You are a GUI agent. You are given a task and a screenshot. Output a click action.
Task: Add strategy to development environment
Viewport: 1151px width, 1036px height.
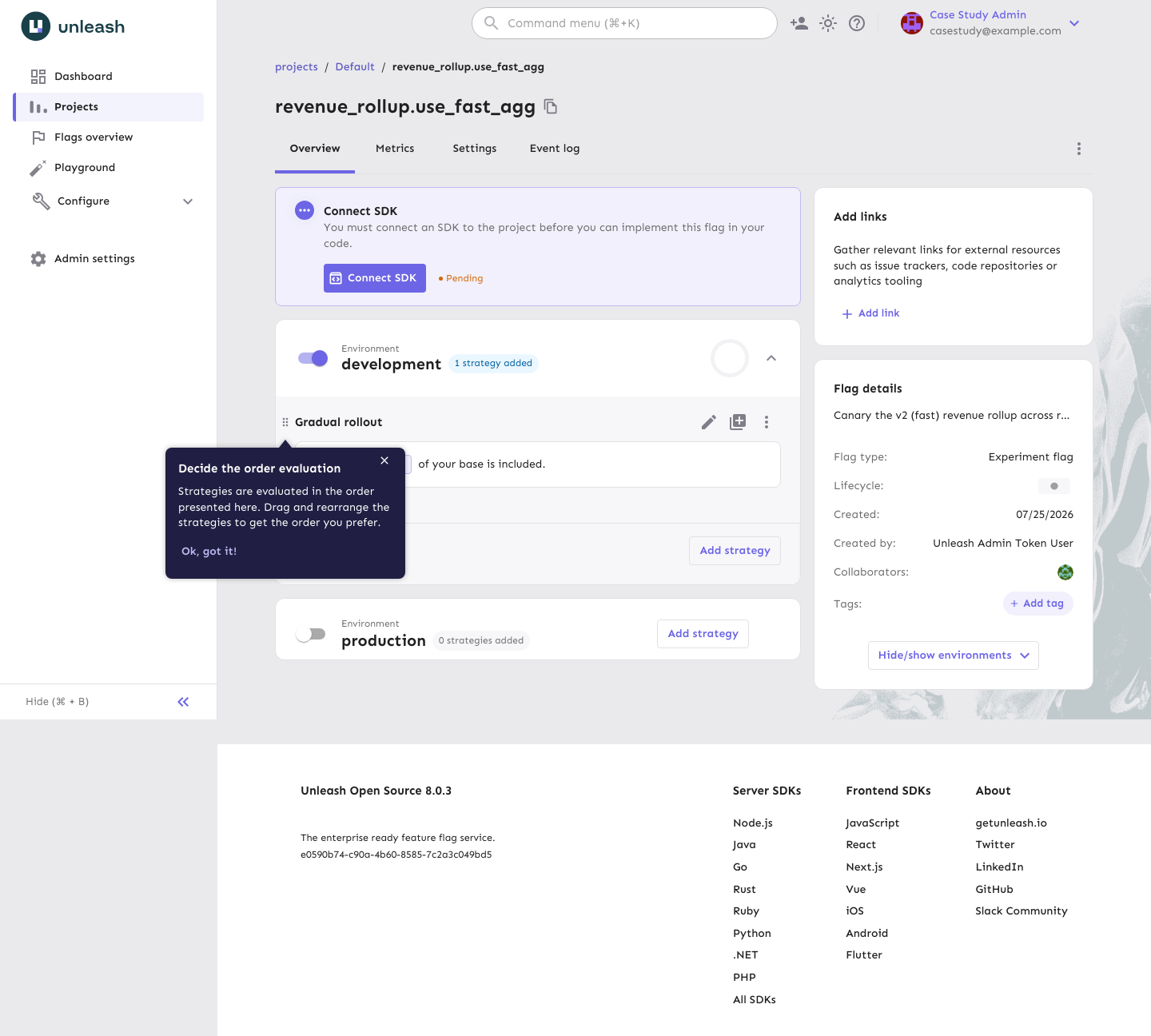735,551
